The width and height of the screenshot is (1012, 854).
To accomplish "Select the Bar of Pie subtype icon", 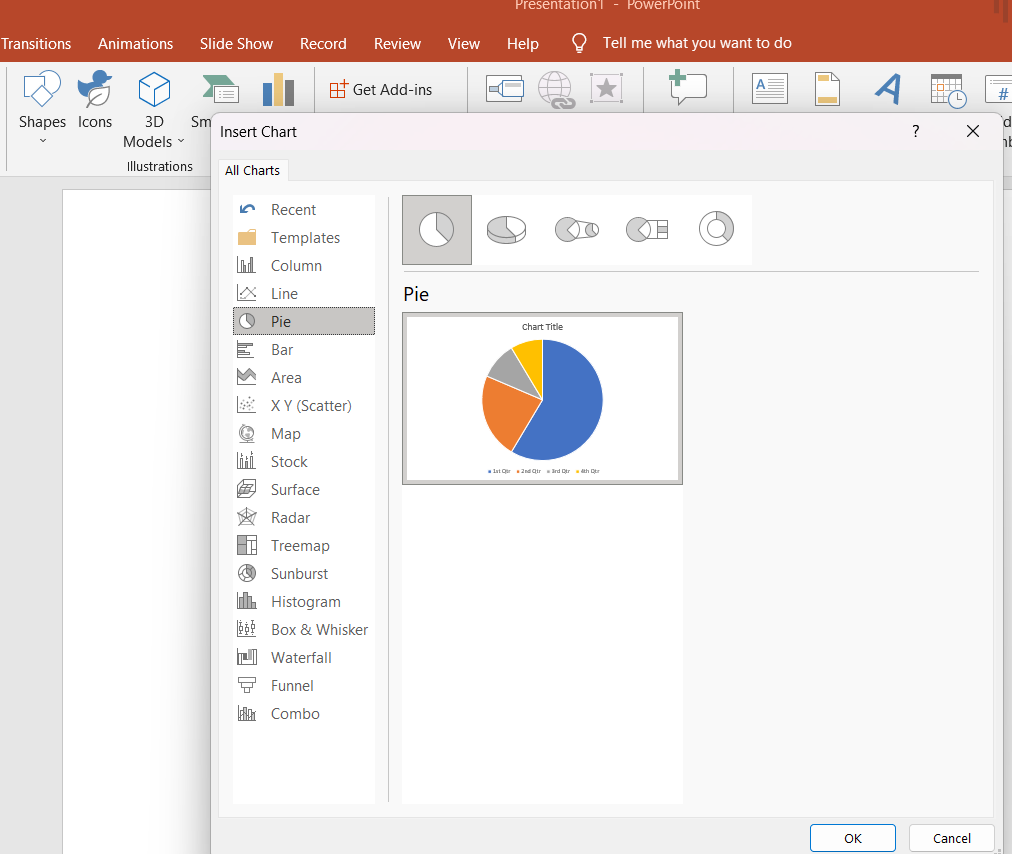I will coord(646,229).
